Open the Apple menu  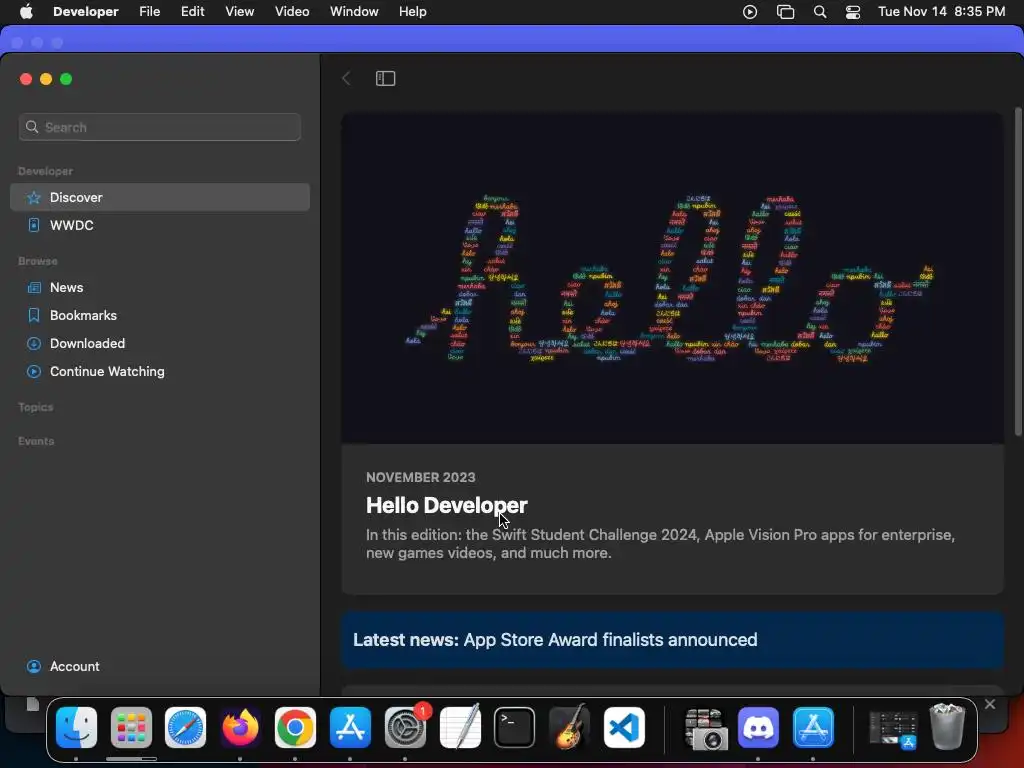click(x=26, y=12)
